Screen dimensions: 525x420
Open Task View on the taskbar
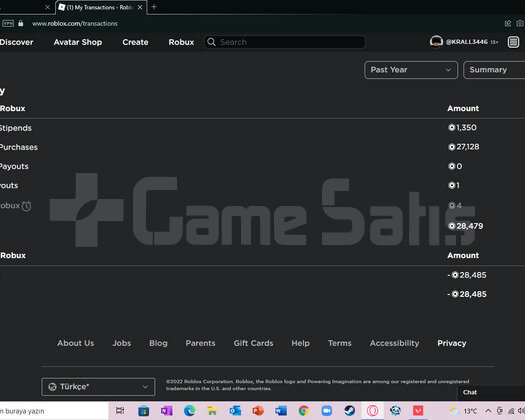tap(120, 410)
